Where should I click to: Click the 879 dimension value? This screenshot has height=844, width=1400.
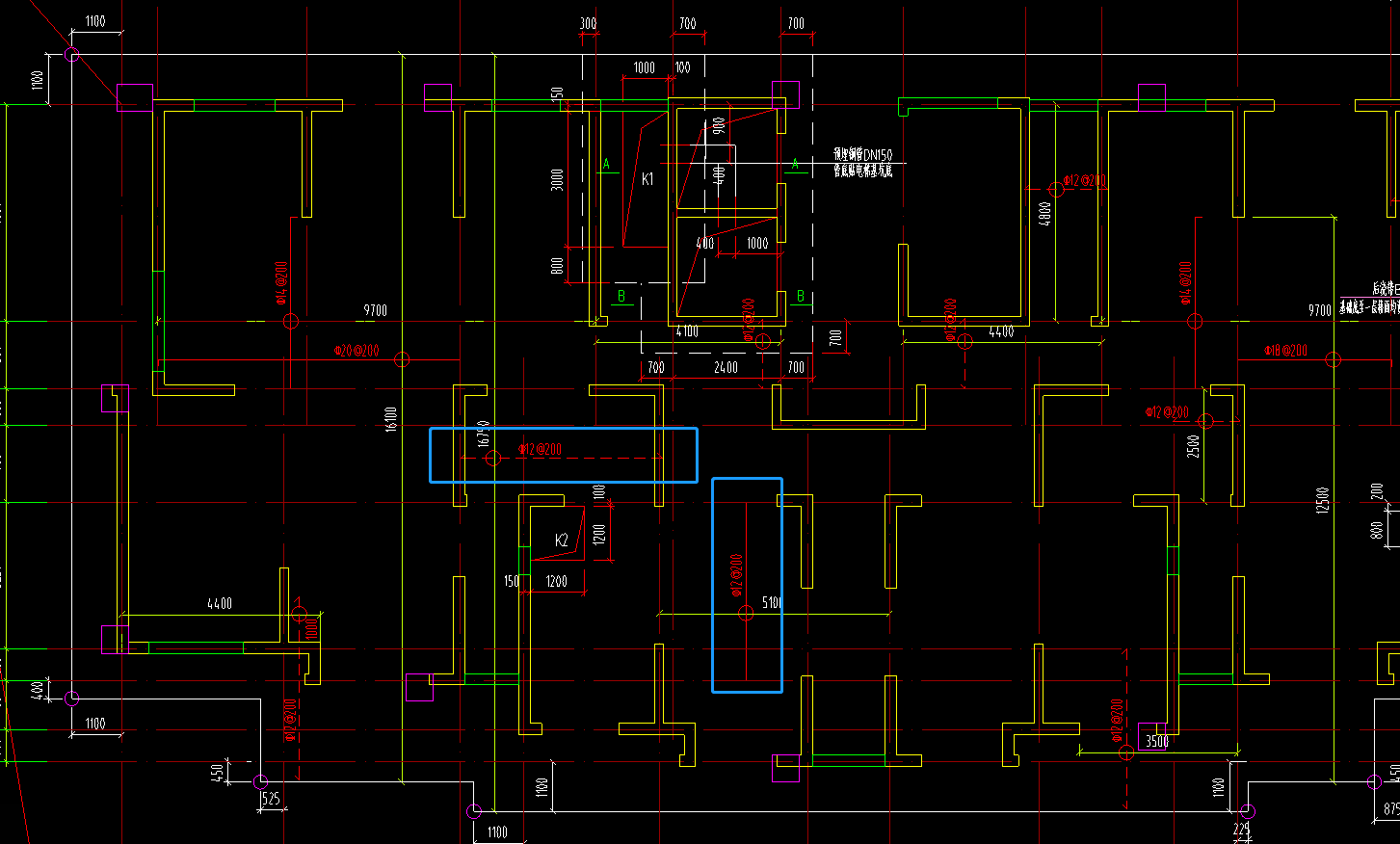pyautogui.click(x=1391, y=809)
